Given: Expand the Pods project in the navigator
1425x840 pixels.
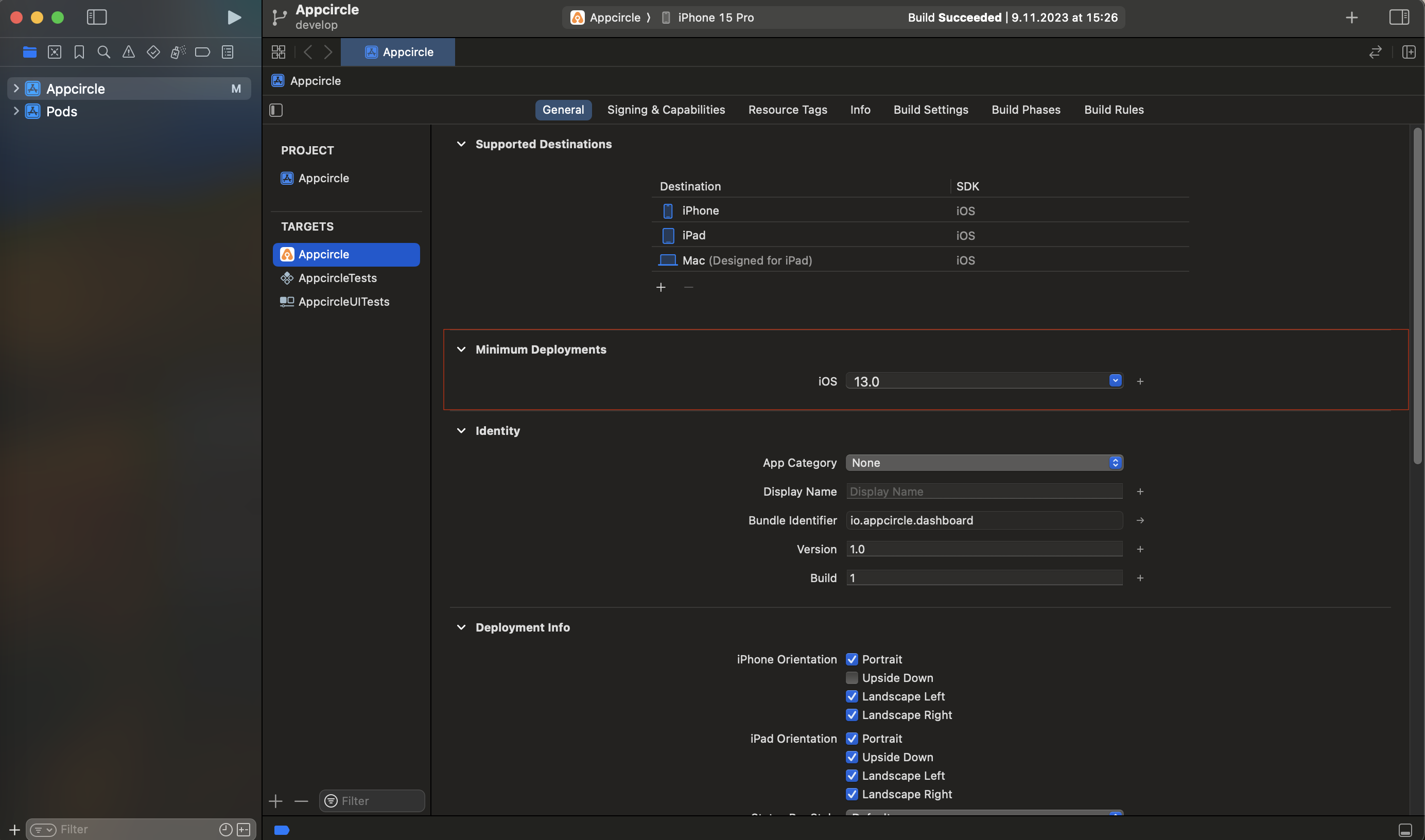Looking at the screenshot, I should click(16, 111).
